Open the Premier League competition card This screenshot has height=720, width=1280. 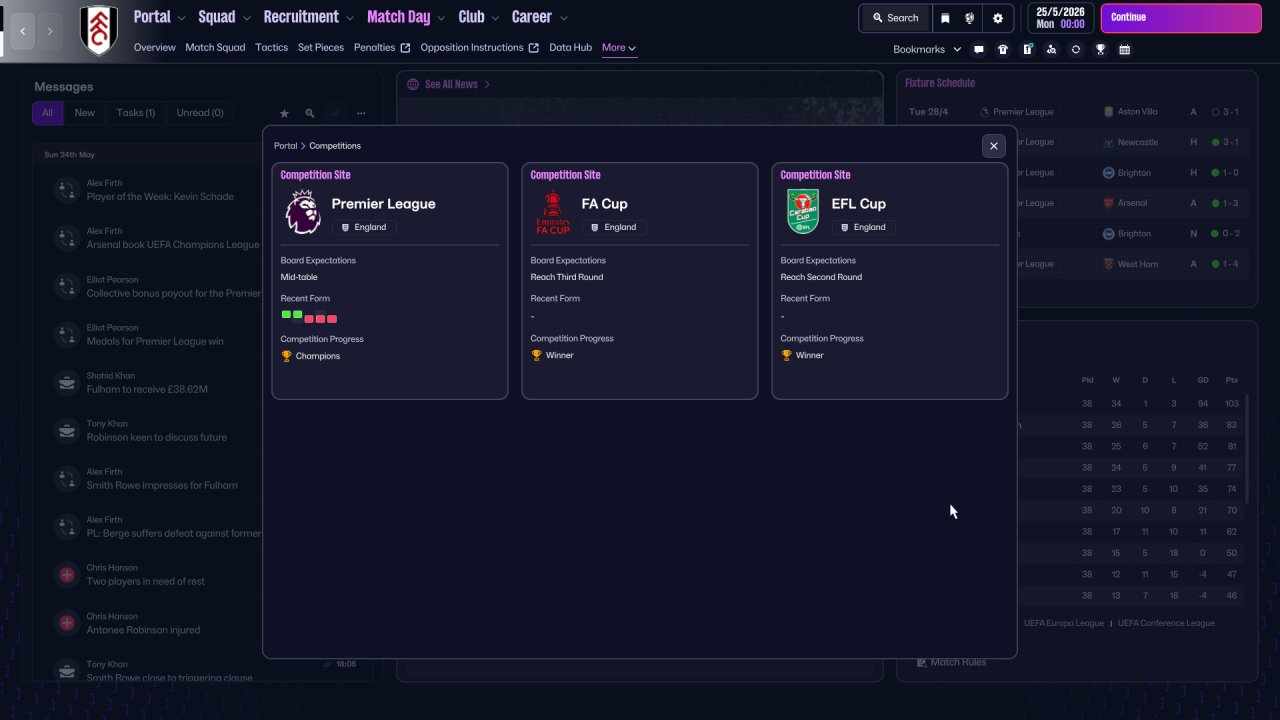tap(390, 281)
